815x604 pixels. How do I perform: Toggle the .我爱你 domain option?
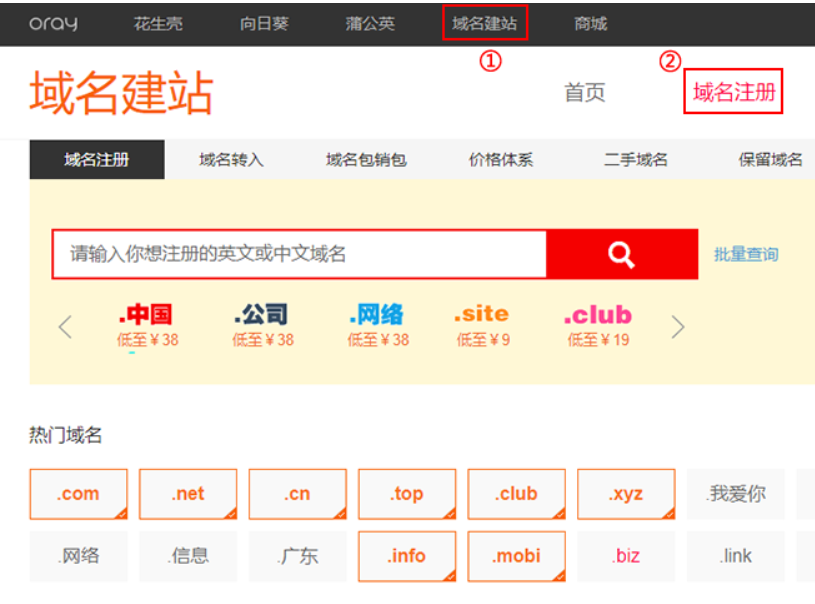click(735, 494)
